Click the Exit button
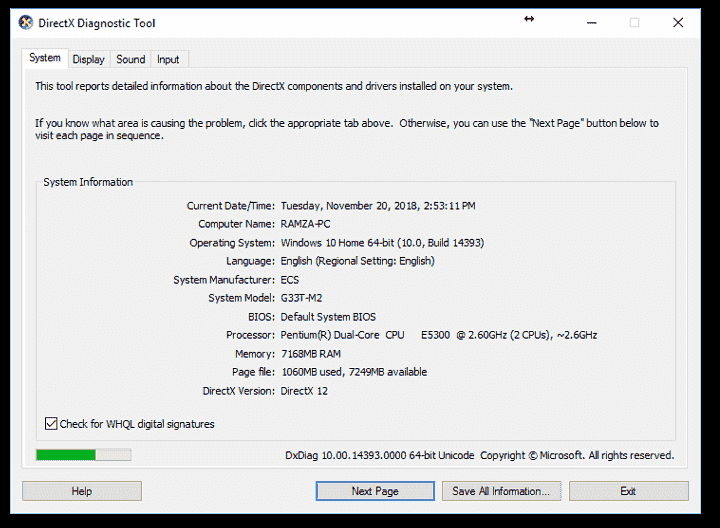The height and width of the screenshot is (528, 720). tap(629, 491)
